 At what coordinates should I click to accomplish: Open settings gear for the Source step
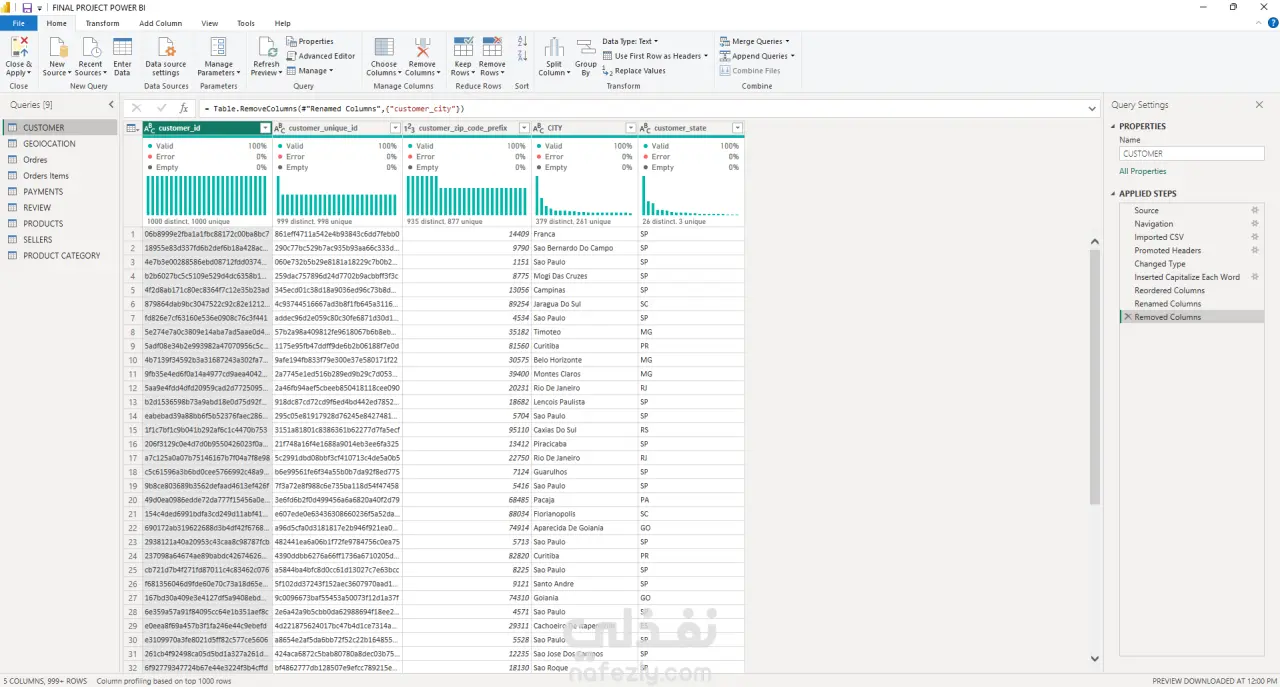point(1255,210)
